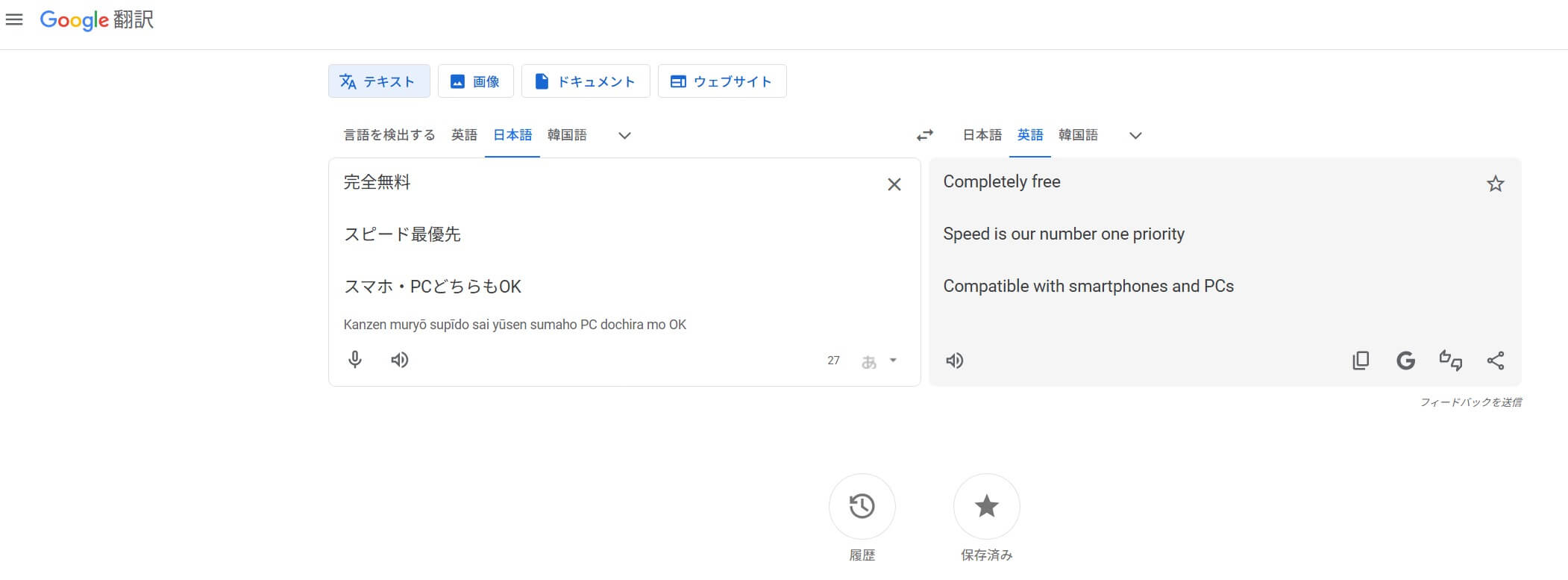Open the 履歴 history button
The height and width of the screenshot is (580, 1568).
click(862, 506)
